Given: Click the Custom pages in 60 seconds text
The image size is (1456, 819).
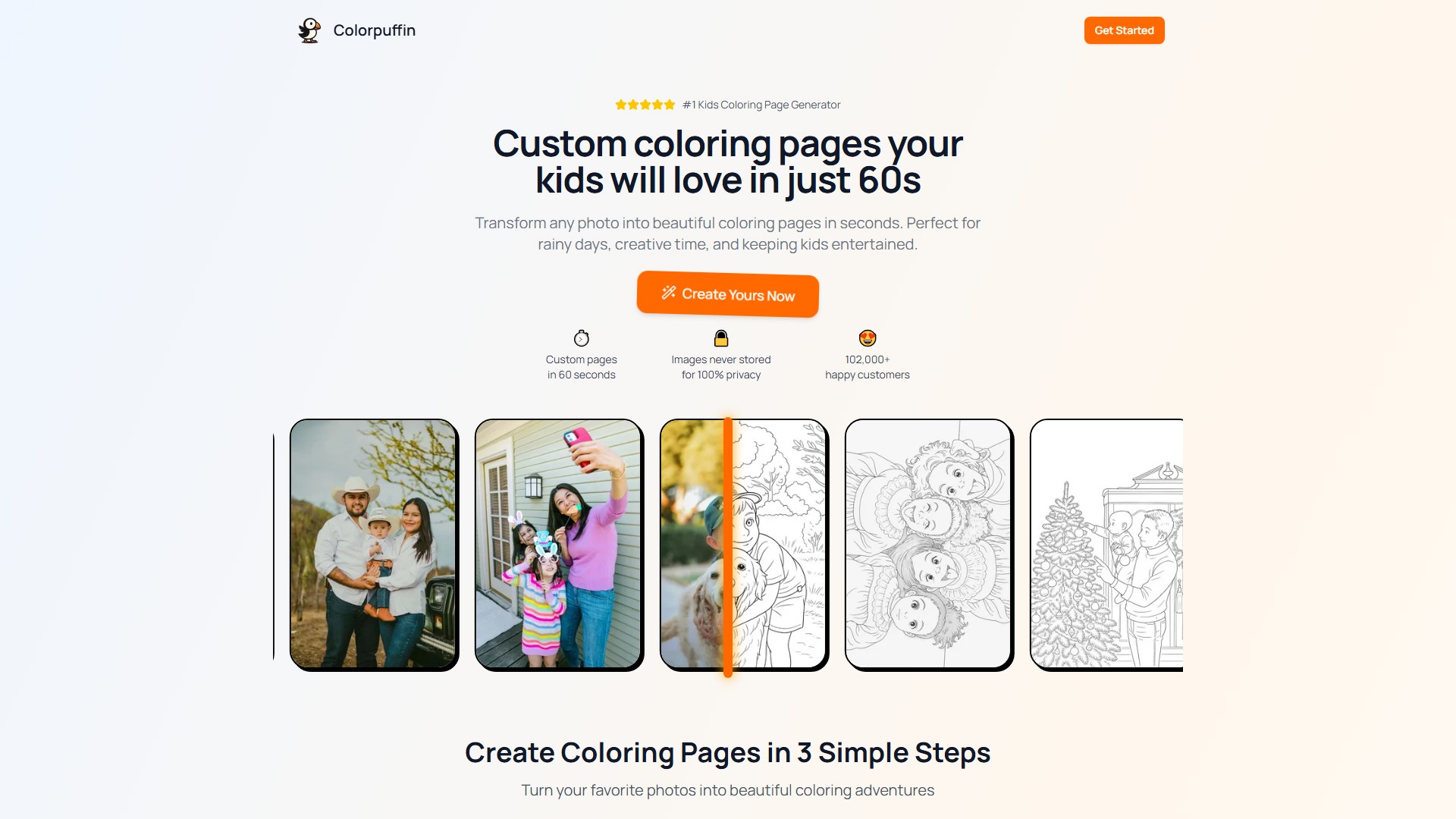Looking at the screenshot, I should click(x=582, y=367).
